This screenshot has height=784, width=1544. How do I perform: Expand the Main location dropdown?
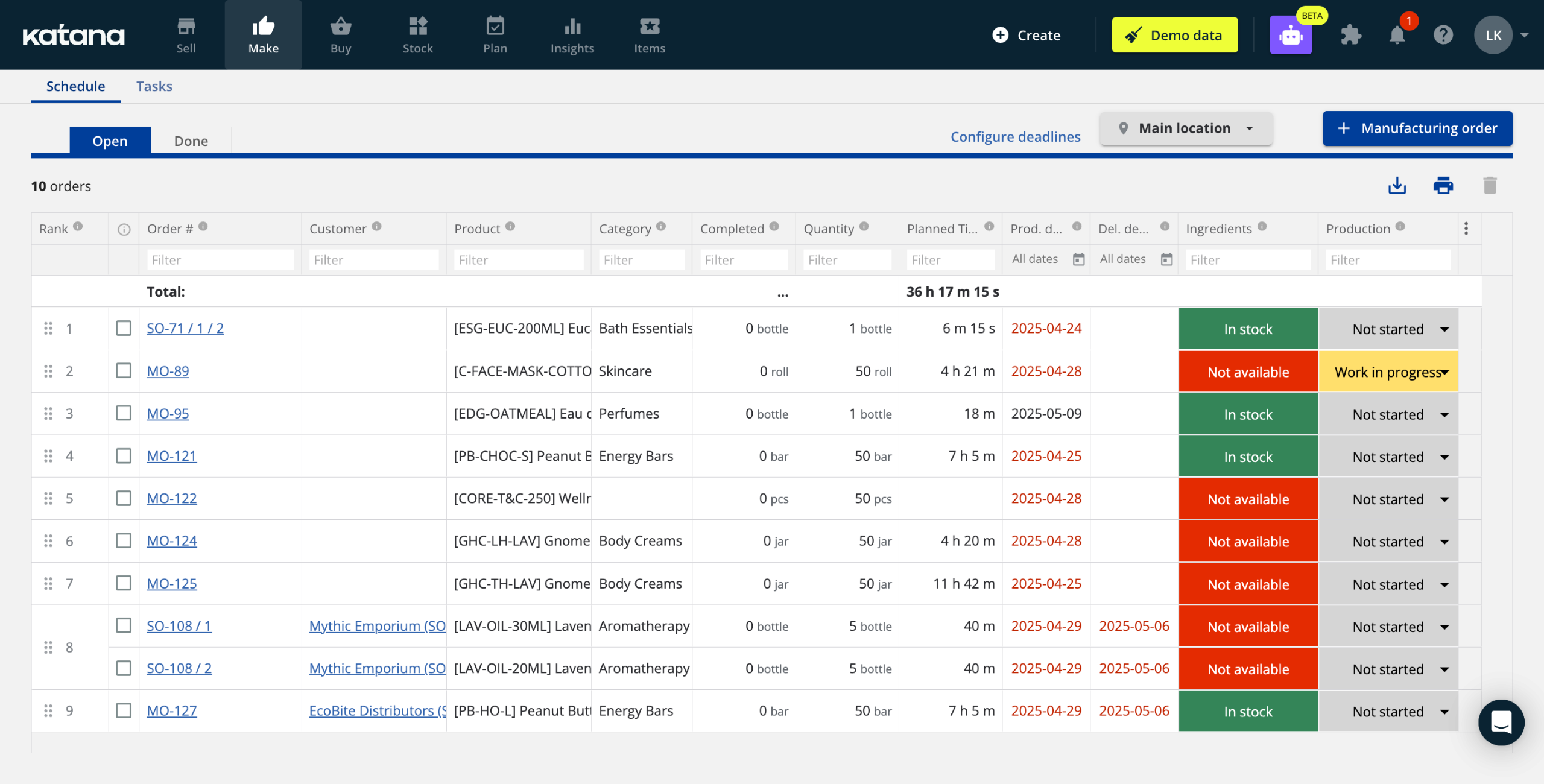[1186, 128]
